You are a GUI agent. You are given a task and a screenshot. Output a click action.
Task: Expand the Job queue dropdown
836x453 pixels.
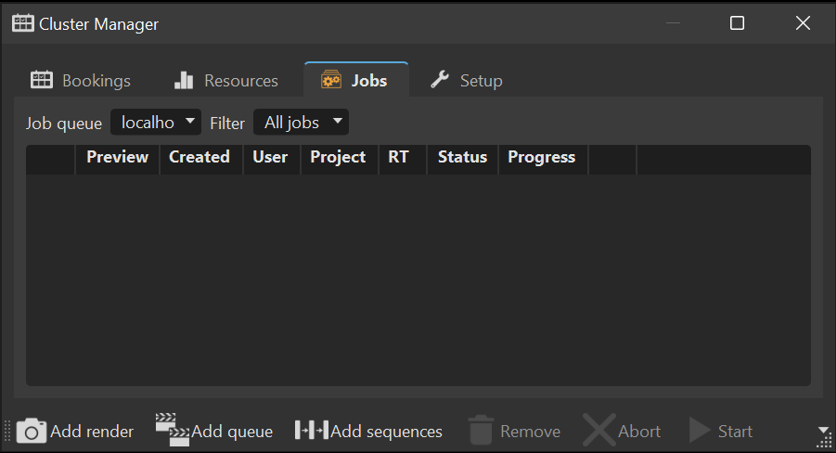(156, 123)
